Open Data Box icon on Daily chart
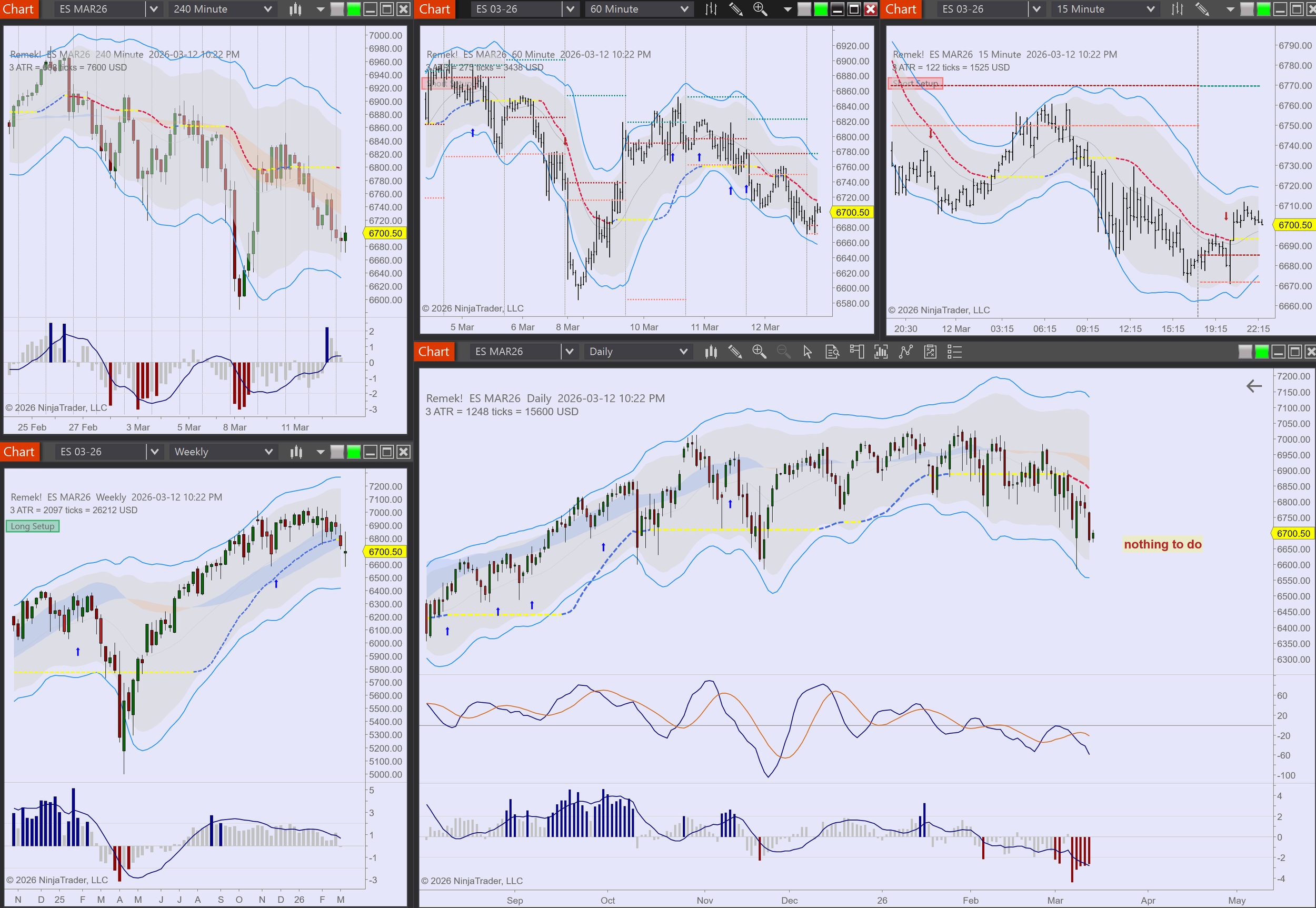Screen dimensions: 1316x908 (x=832, y=352)
